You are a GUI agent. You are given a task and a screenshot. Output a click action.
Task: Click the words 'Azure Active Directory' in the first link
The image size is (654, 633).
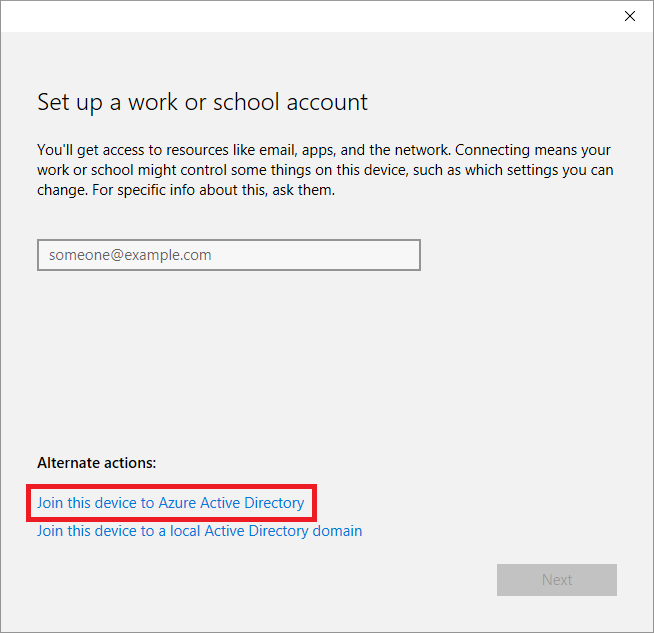point(231,502)
